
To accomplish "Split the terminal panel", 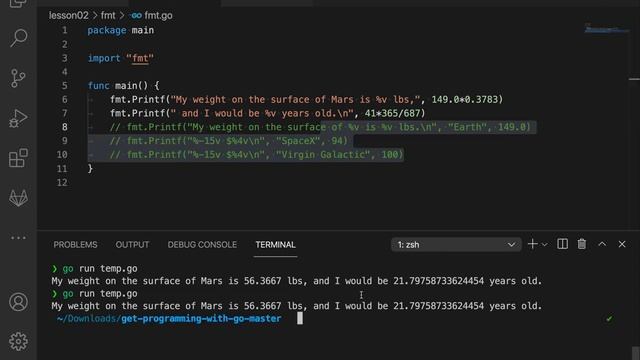I will pos(562,244).
